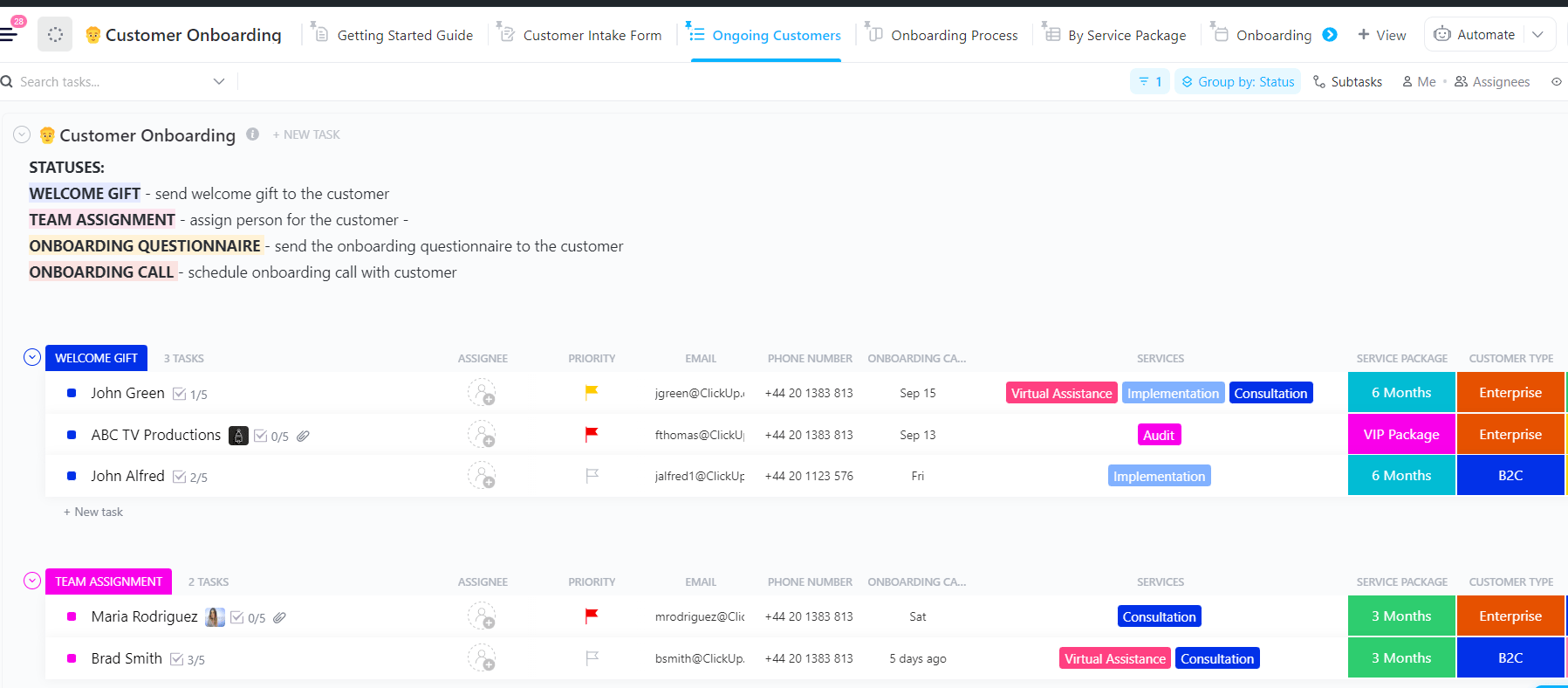Change John Green's yellow priority flag
Screen dimensions: 1568x688
click(x=592, y=393)
